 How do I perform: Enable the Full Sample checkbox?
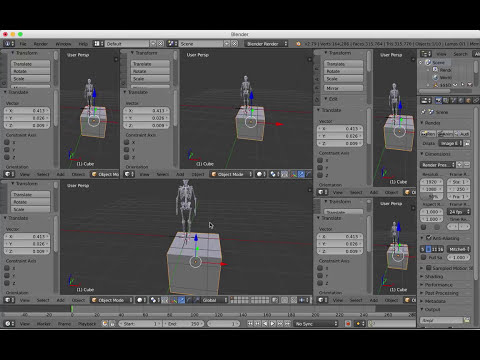[x=424, y=257]
